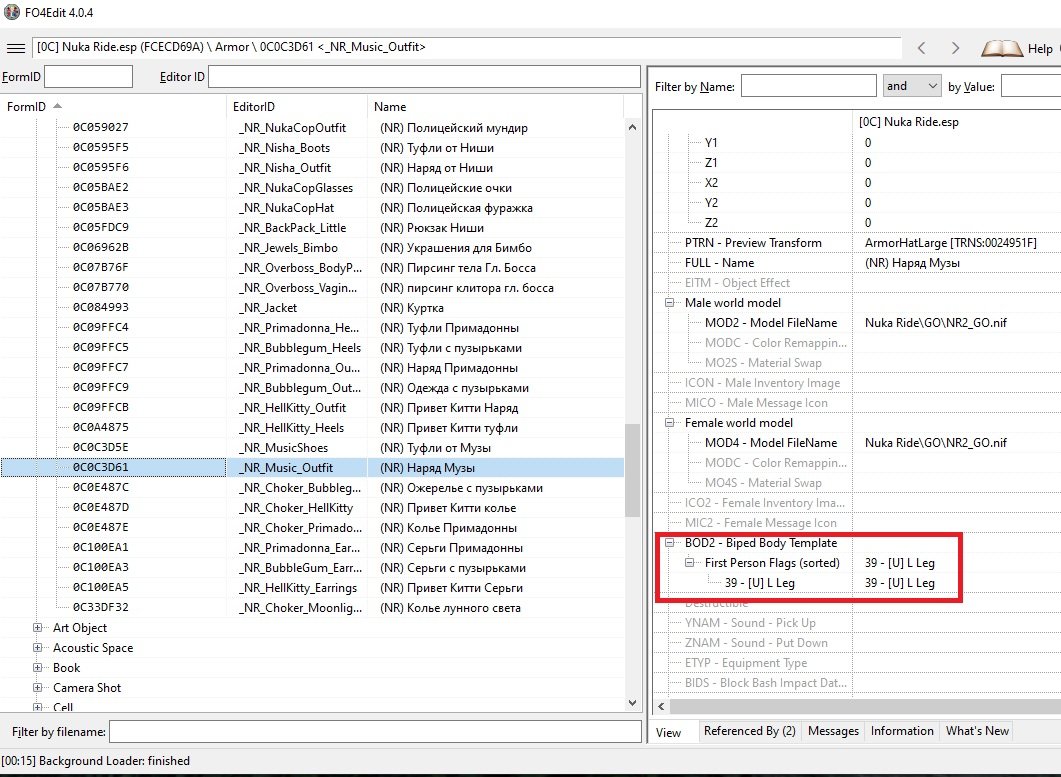The width and height of the screenshot is (1061, 777).
Task: Click the forward navigation arrow
Action: coord(955,48)
